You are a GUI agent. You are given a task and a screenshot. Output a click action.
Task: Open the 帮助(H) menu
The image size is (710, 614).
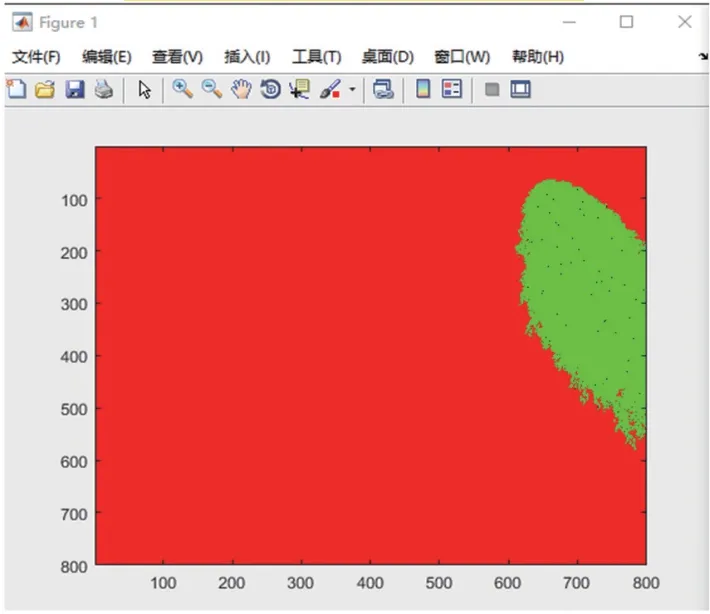(x=538, y=57)
